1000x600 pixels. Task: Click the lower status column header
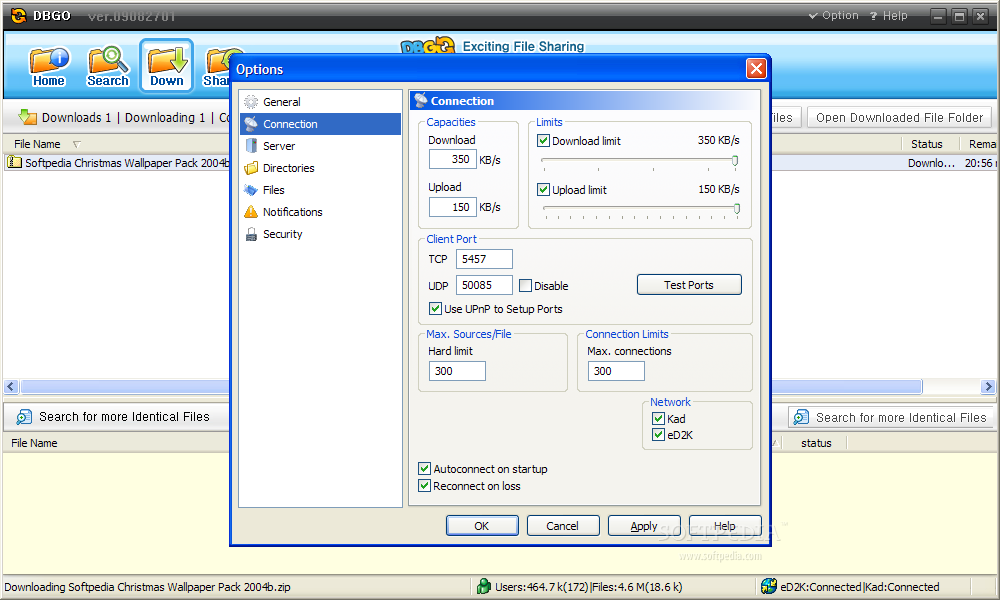coord(816,443)
